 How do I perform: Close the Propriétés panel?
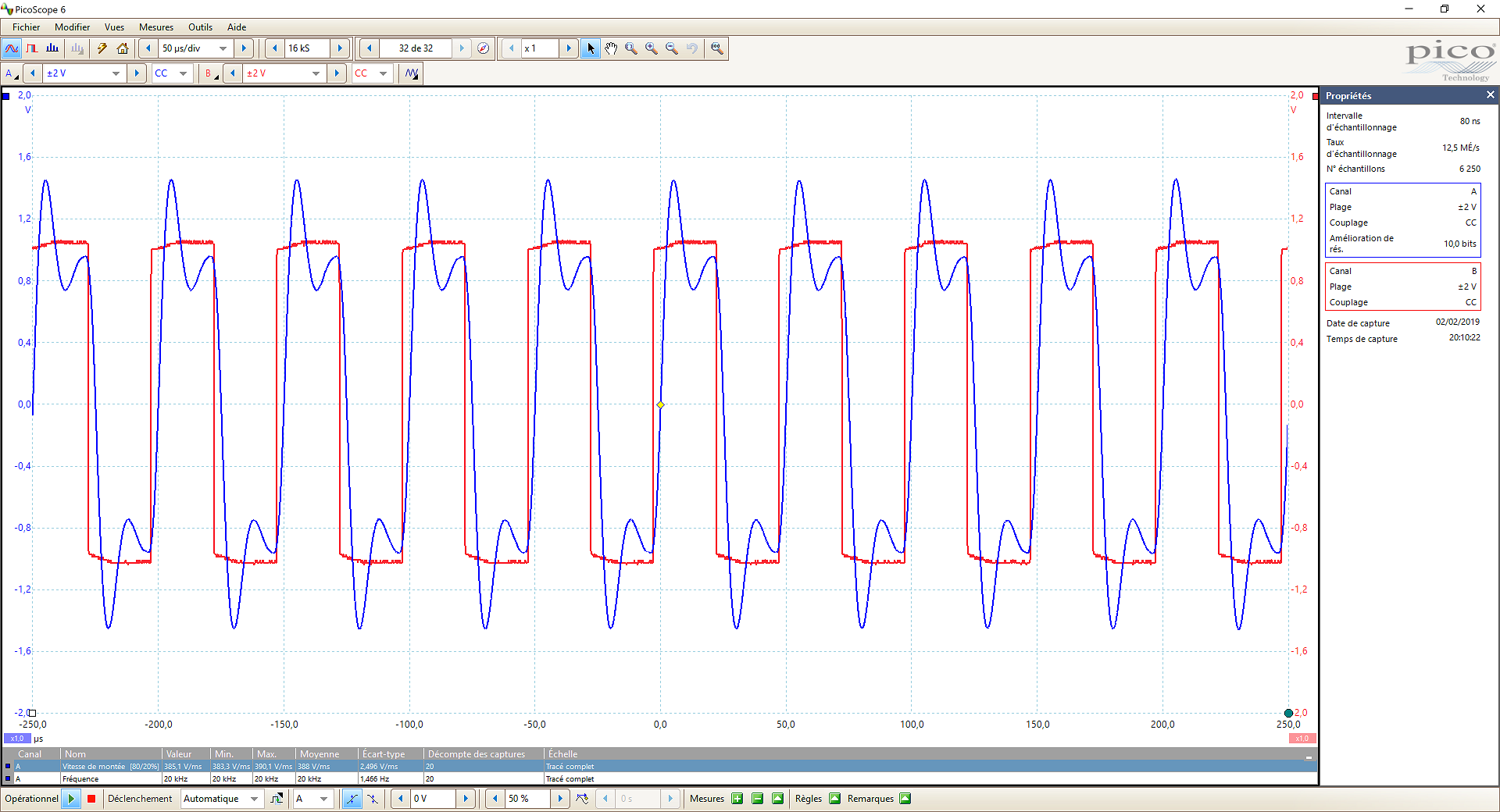(x=1490, y=95)
